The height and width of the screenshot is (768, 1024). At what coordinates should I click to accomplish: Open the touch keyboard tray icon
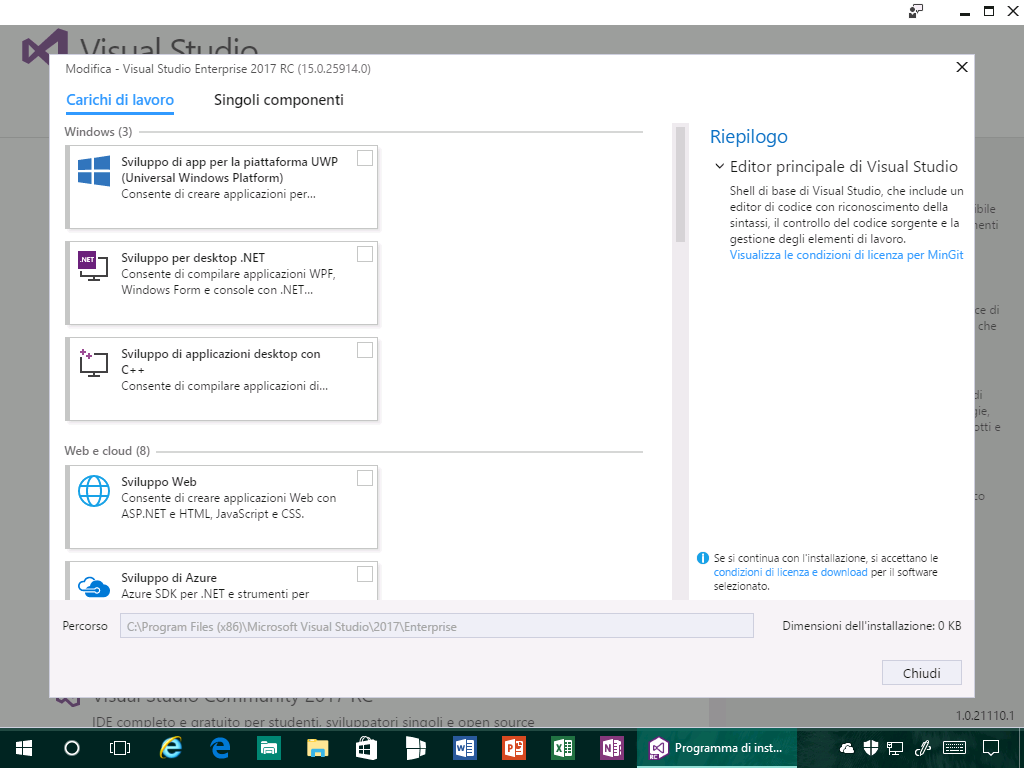(x=955, y=748)
